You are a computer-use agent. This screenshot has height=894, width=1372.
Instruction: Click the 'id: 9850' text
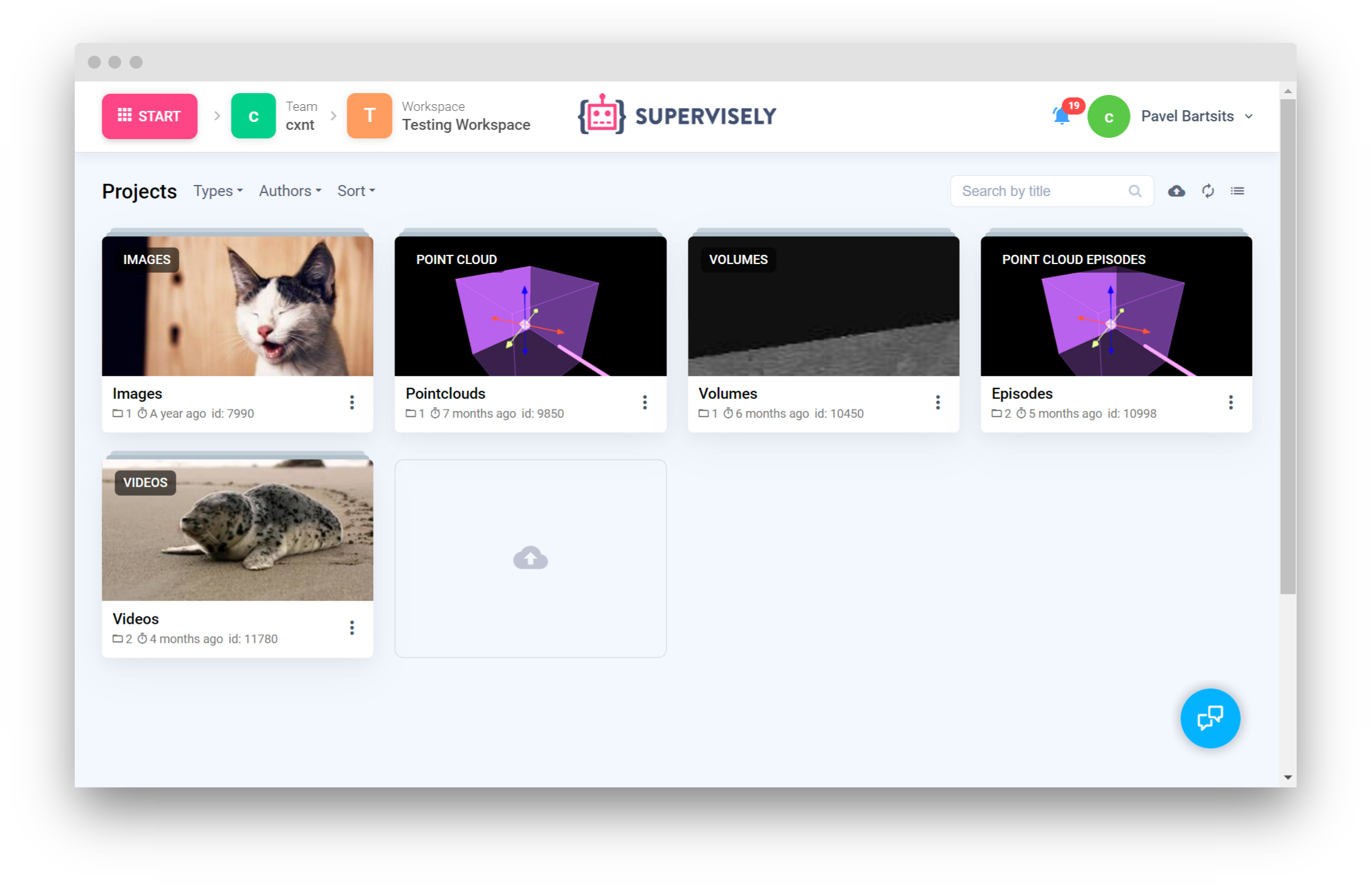point(543,414)
